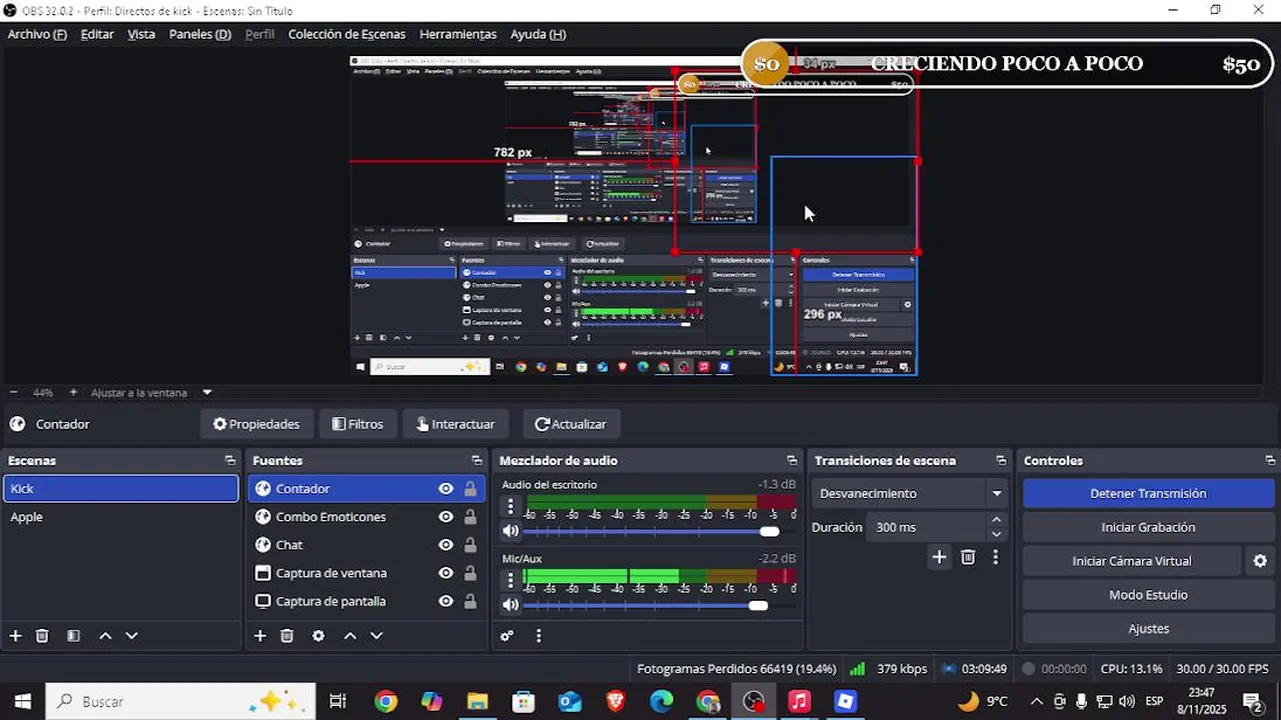
Task: Undock the Controles panel
Action: tap(1269, 461)
